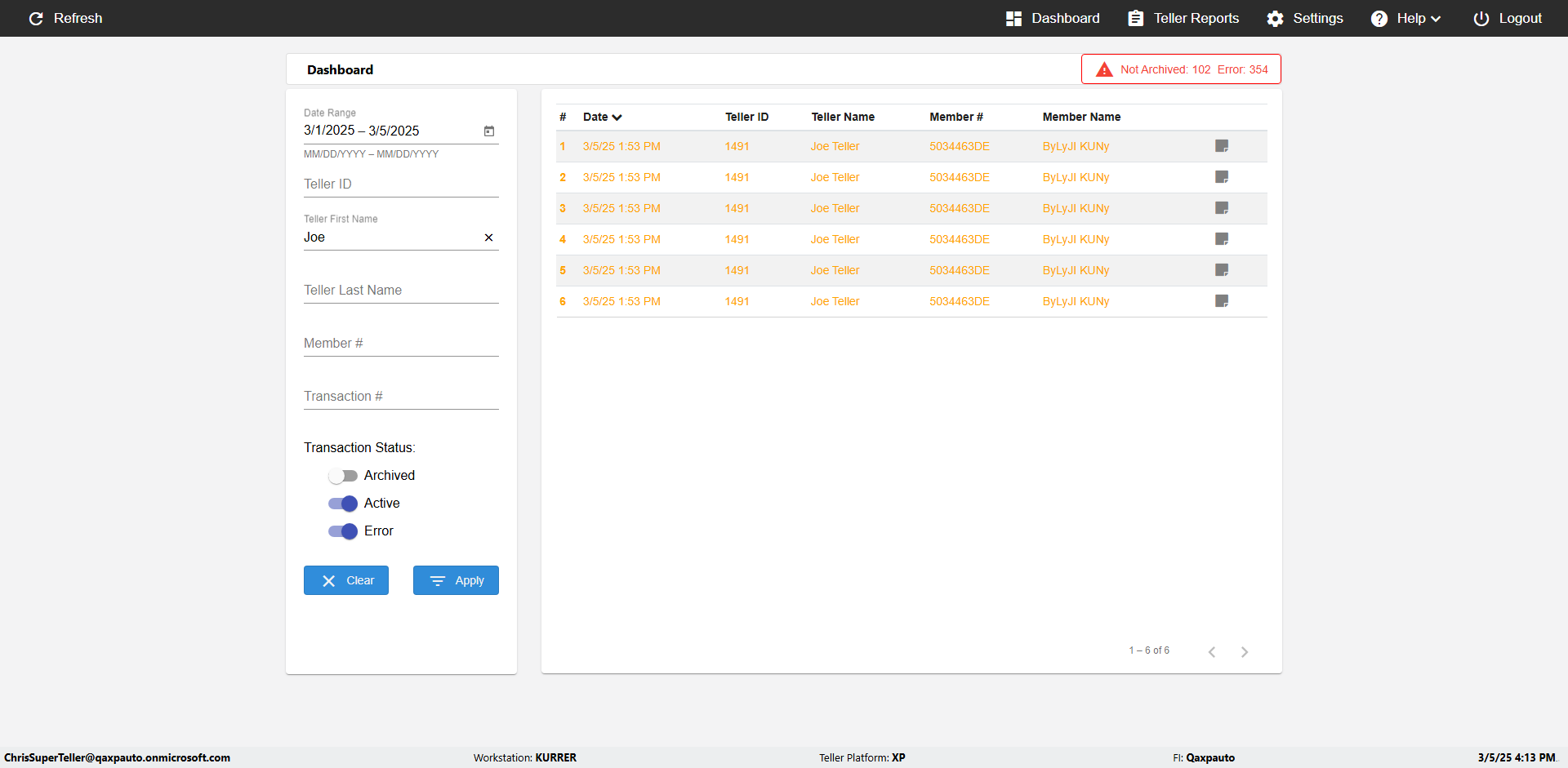Open the date range calendar picker
The height and width of the screenshot is (768, 1568).
click(x=489, y=131)
